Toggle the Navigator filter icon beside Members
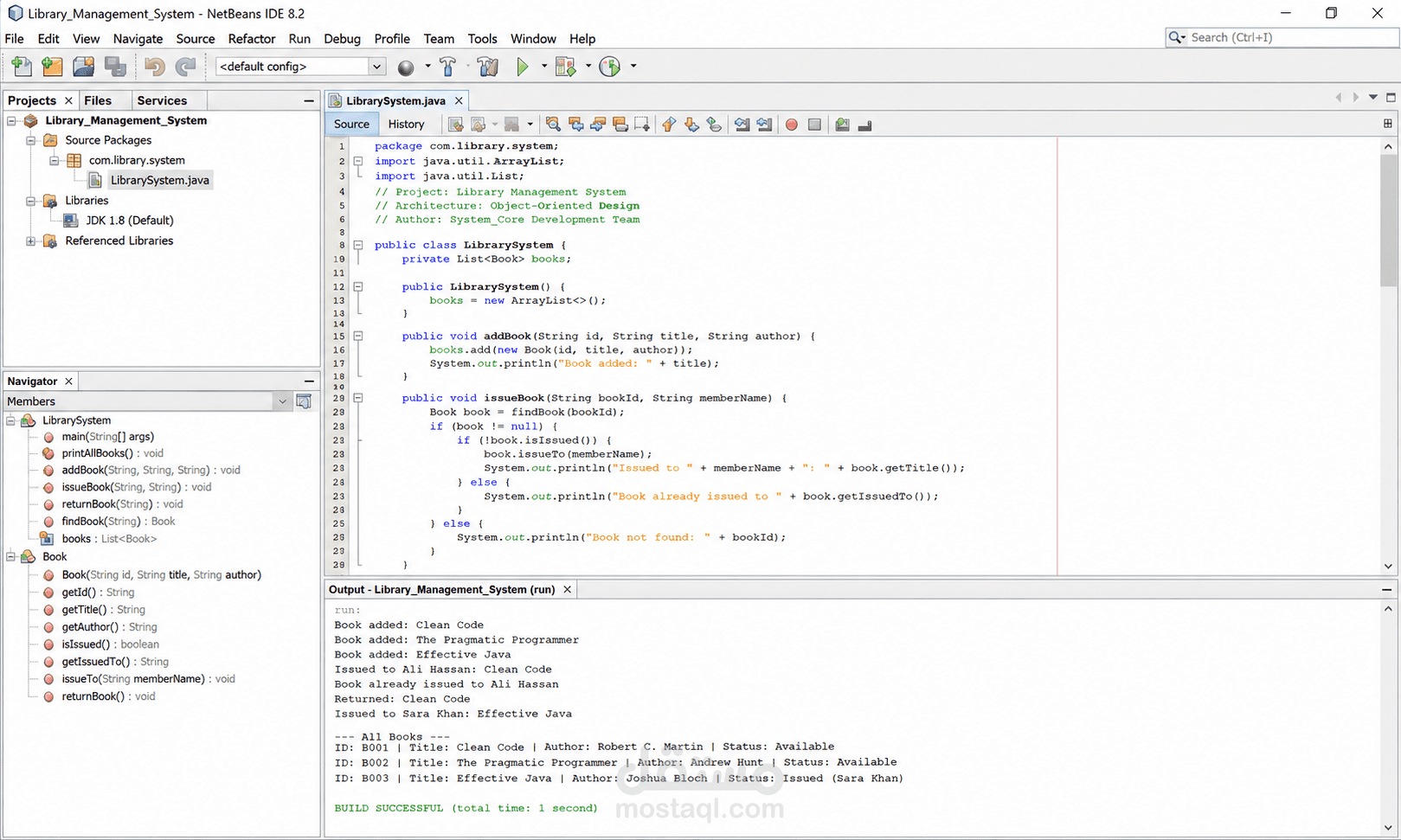The image size is (1401, 840). [x=304, y=401]
